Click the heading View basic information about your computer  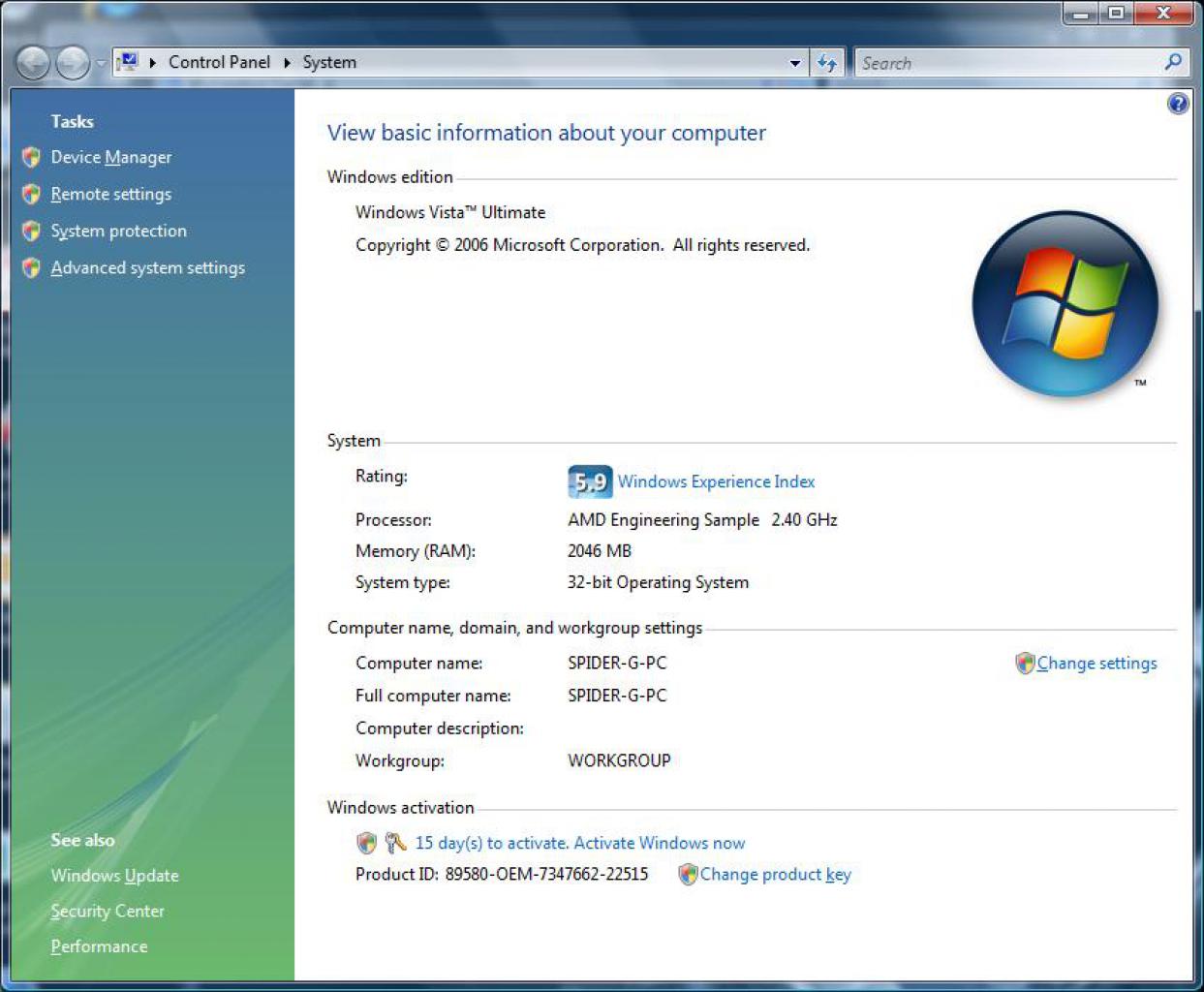(546, 133)
